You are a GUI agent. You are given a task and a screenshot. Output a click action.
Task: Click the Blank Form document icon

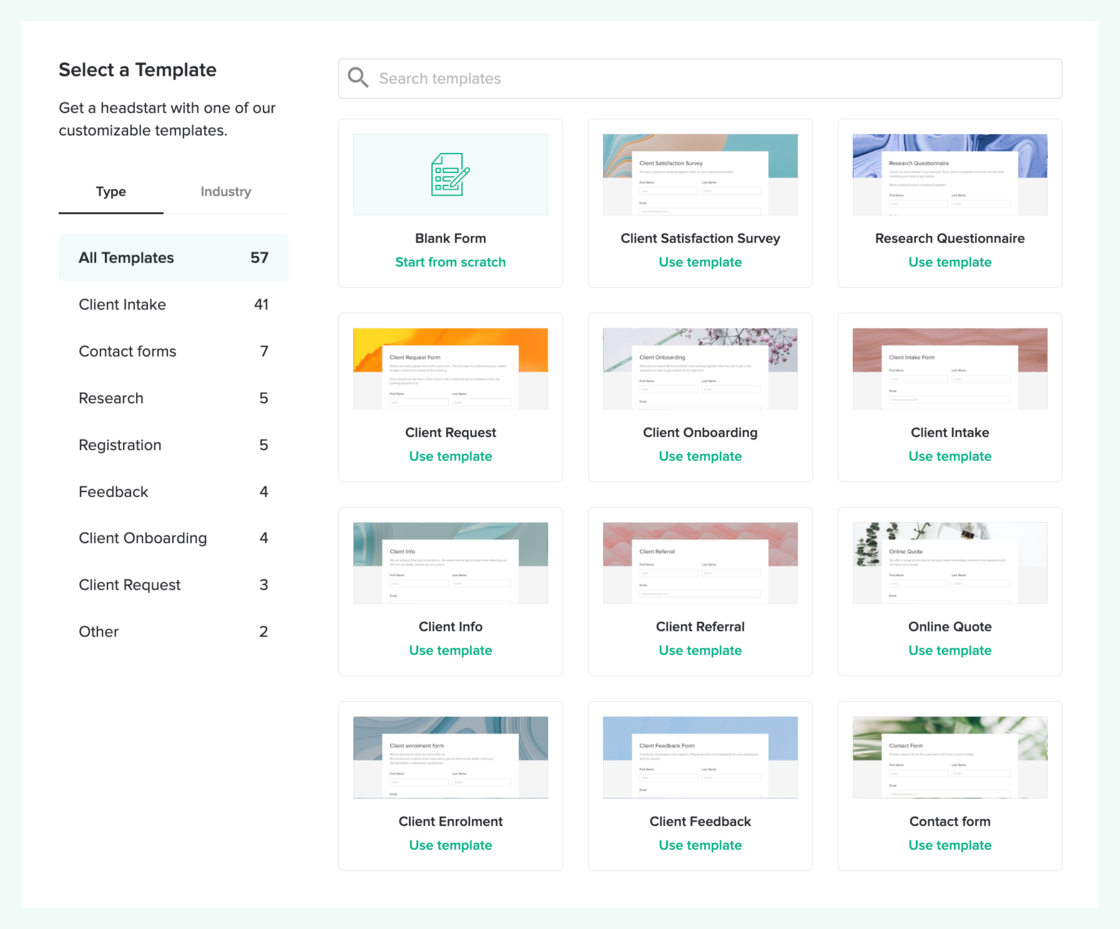450,174
